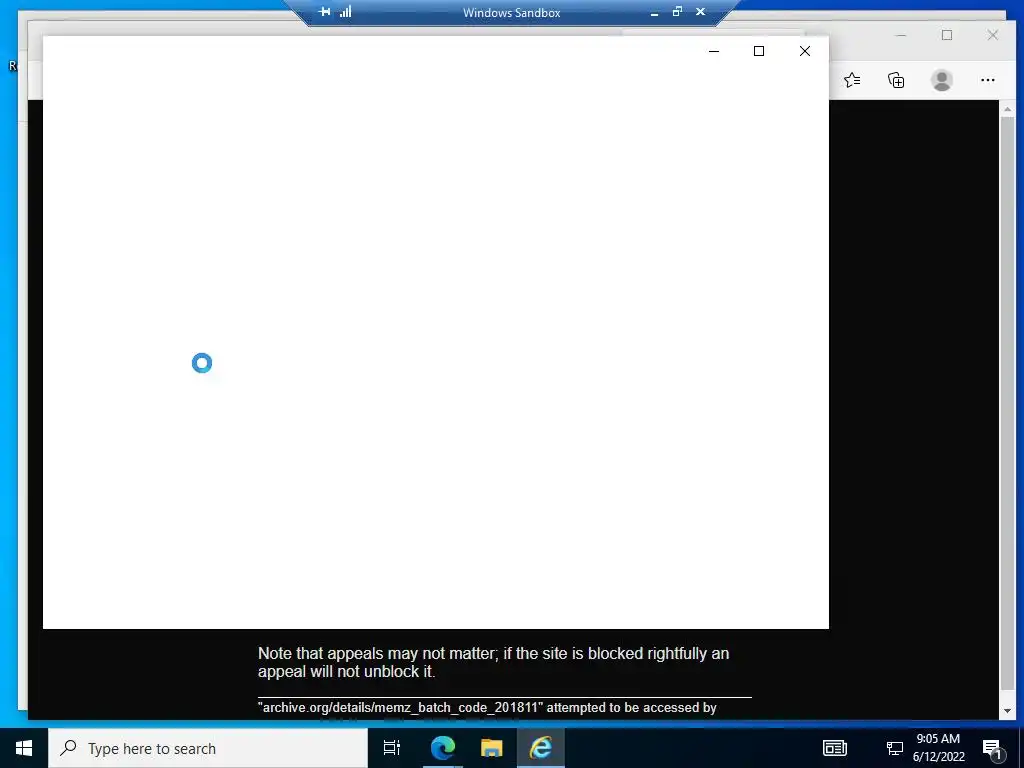Close the white front window

pos(805,51)
